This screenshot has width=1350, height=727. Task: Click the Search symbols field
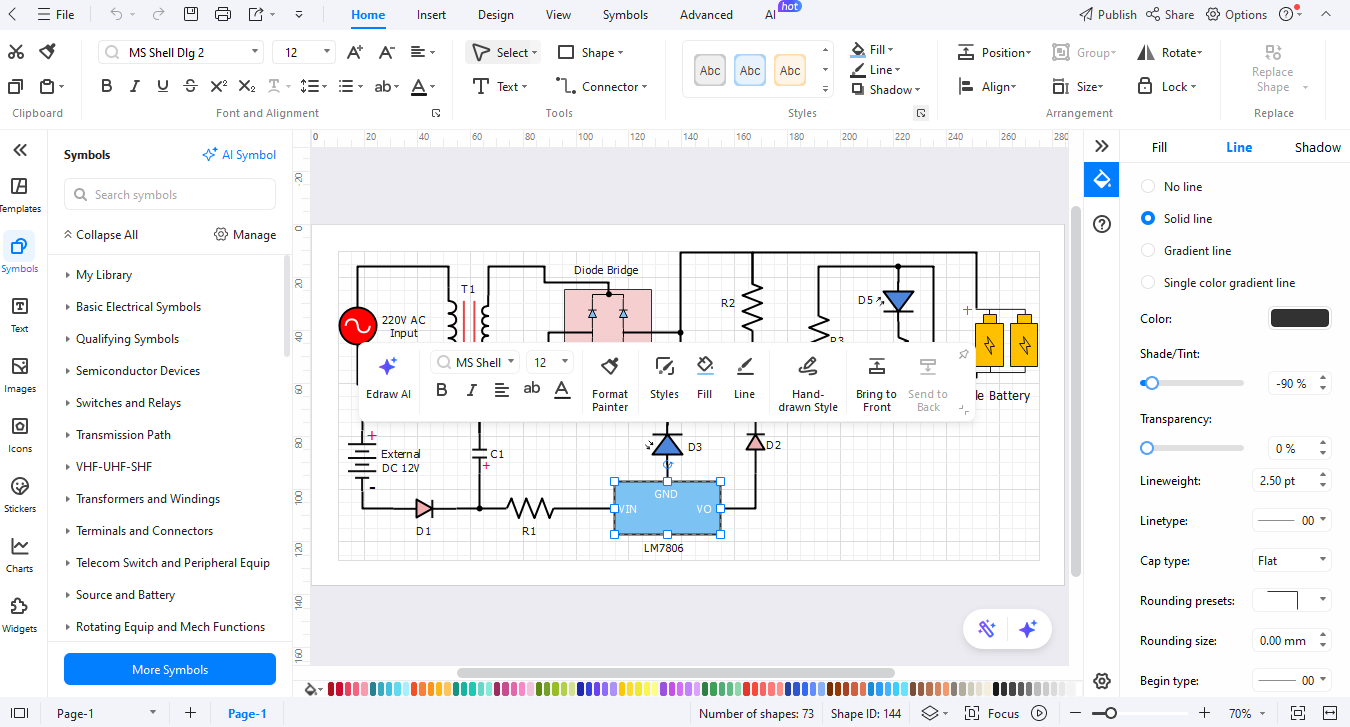point(170,195)
